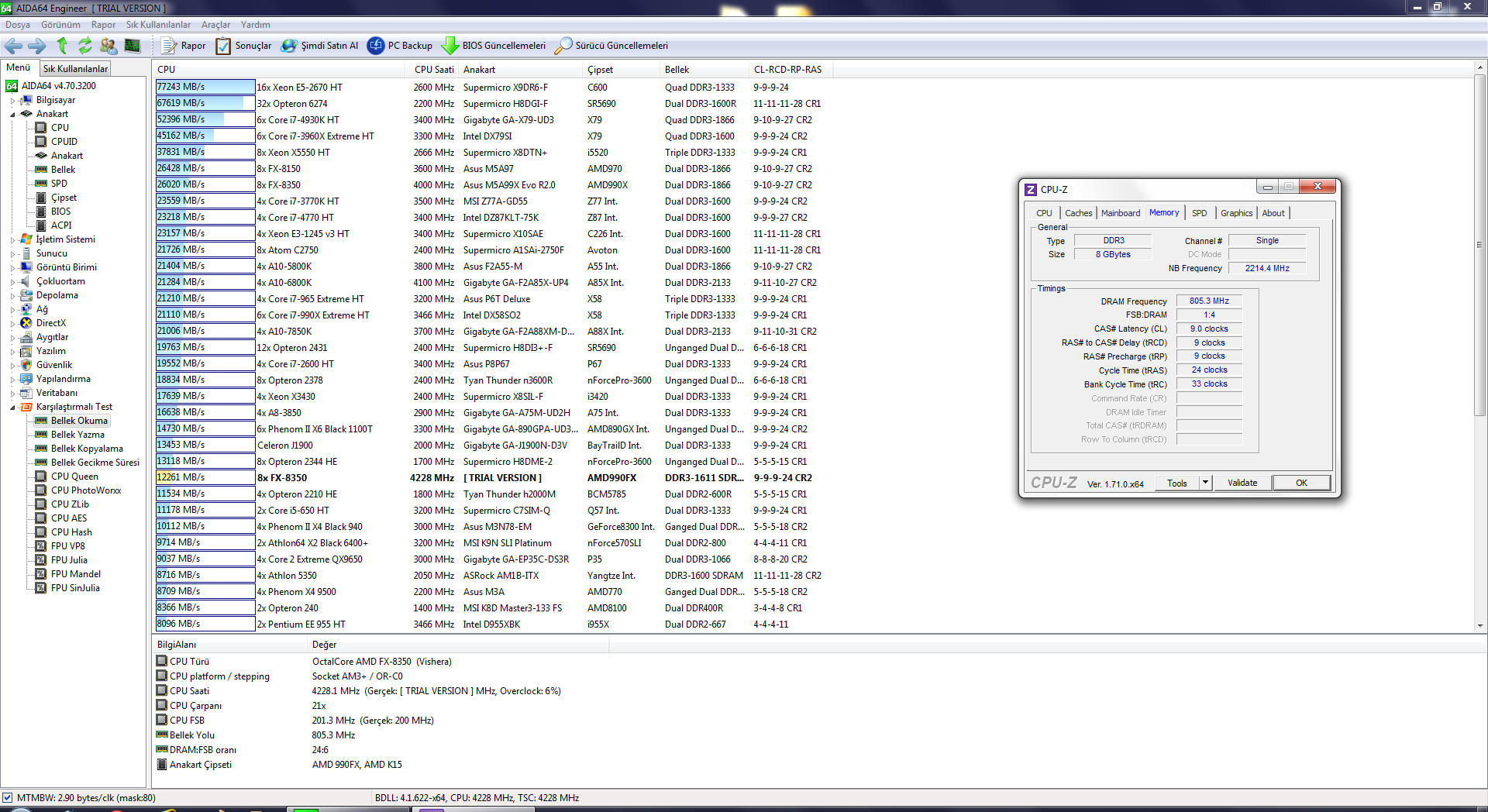Screen dimensions: 1488x812
Task: Open BIOS Güncellemeleri from toolbar
Action: click(493, 46)
